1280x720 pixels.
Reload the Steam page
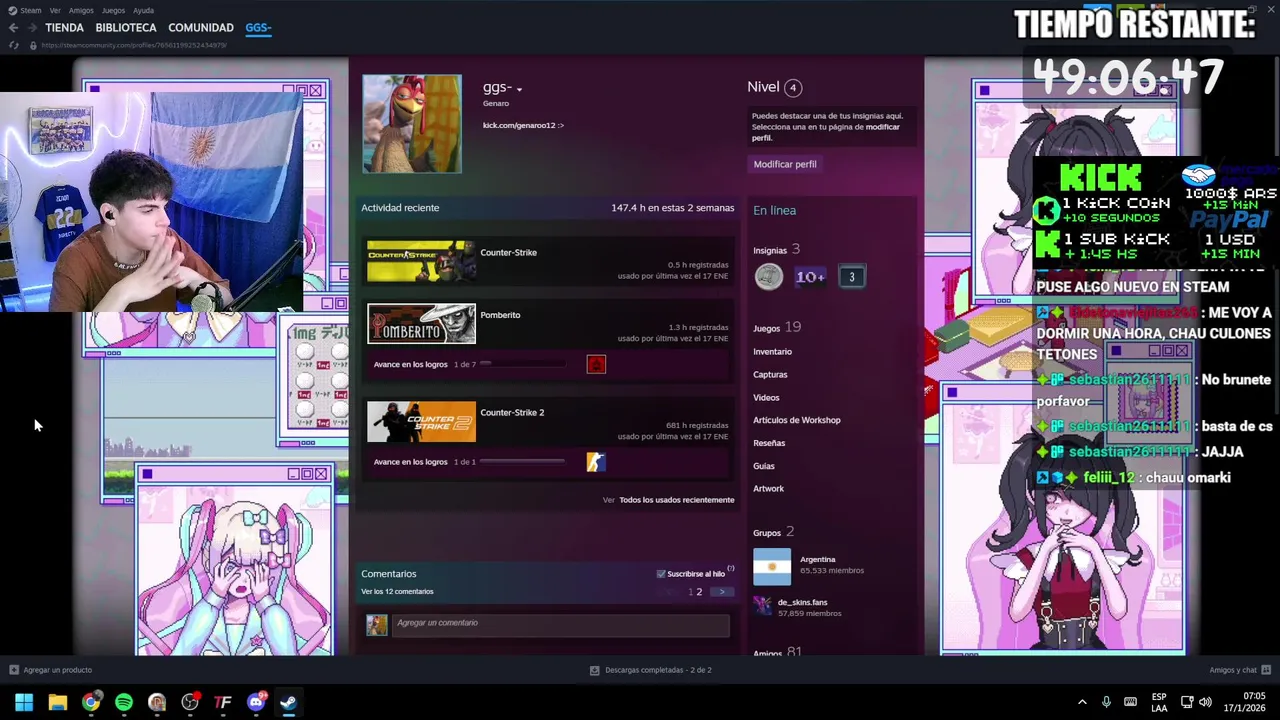14,45
